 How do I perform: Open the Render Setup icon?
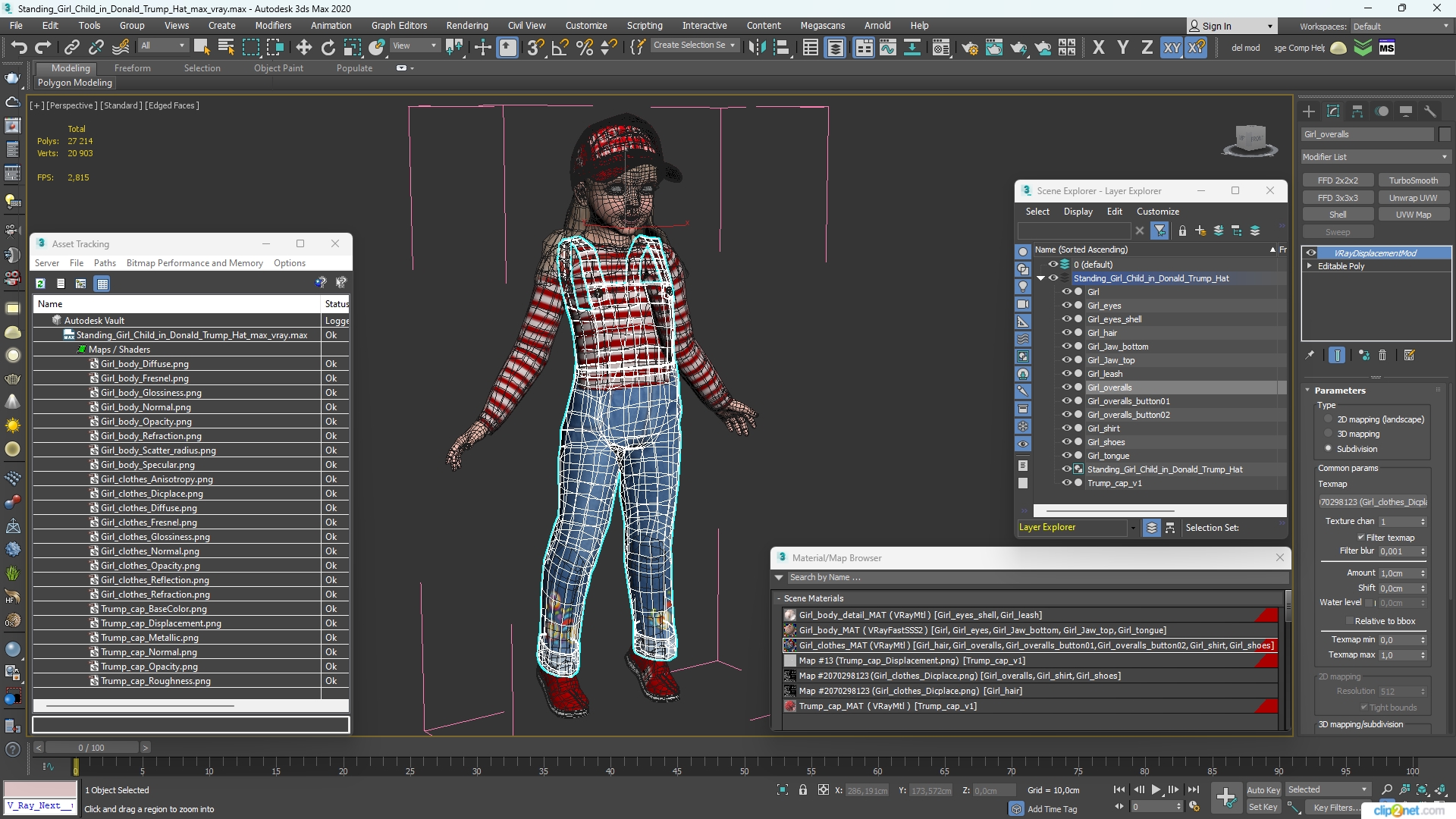coord(969,48)
